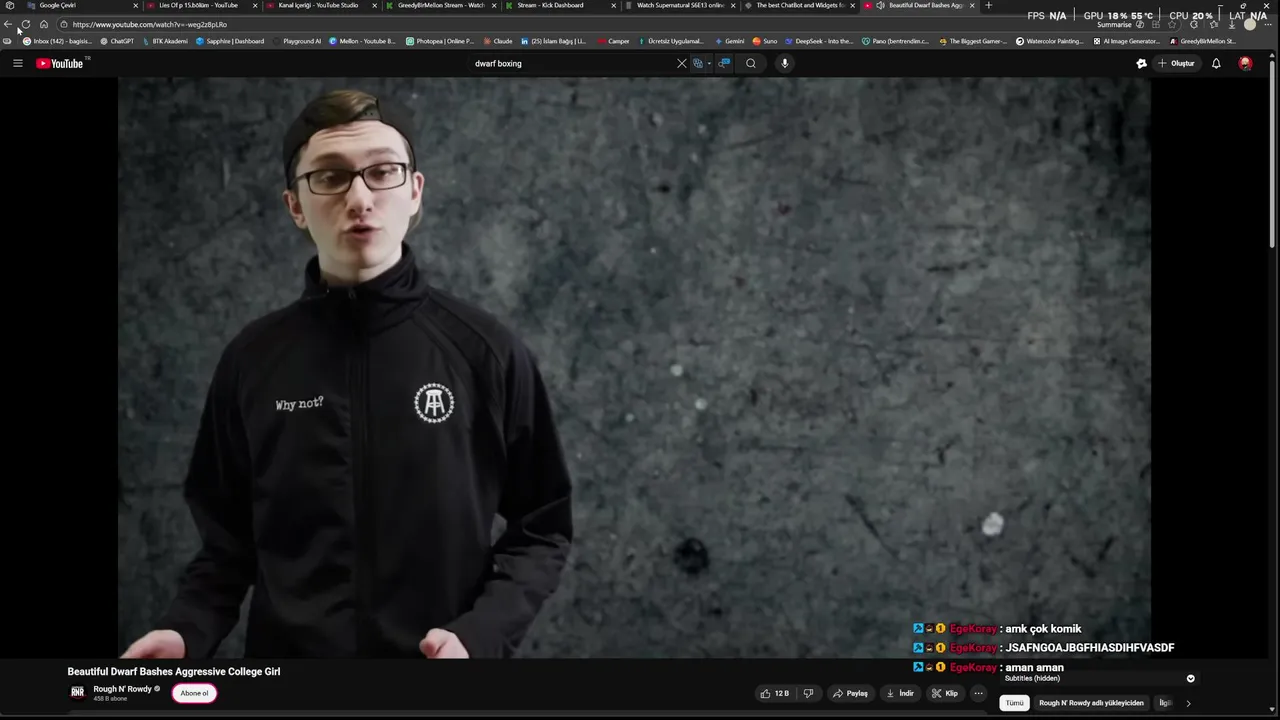Open Photopea bookmark
1280x720 pixels.
[440, 41]
